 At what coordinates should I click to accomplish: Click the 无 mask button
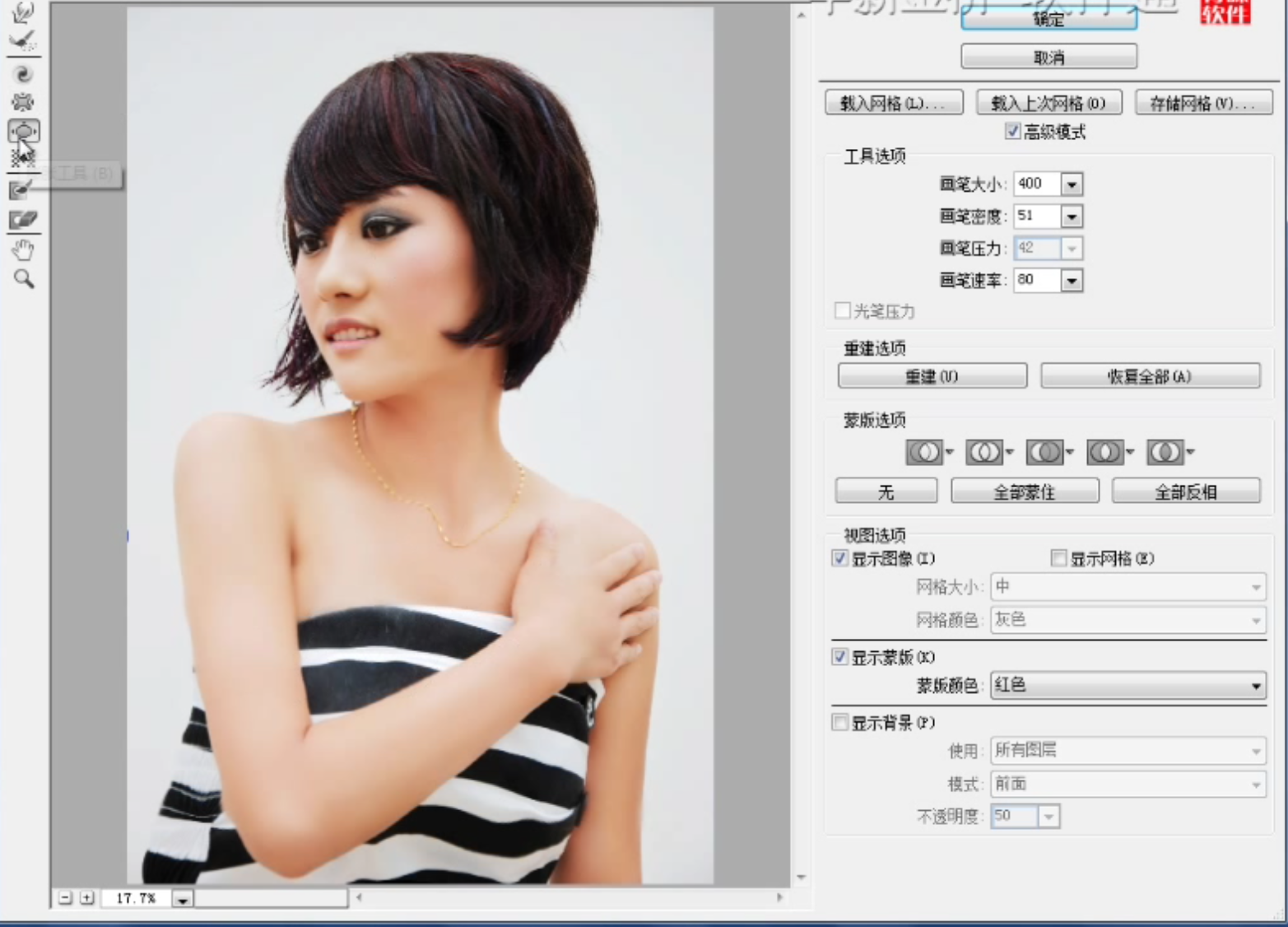886,491
